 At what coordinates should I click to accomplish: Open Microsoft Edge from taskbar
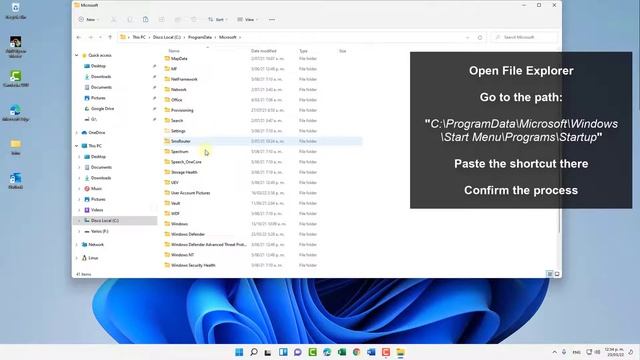327,352
